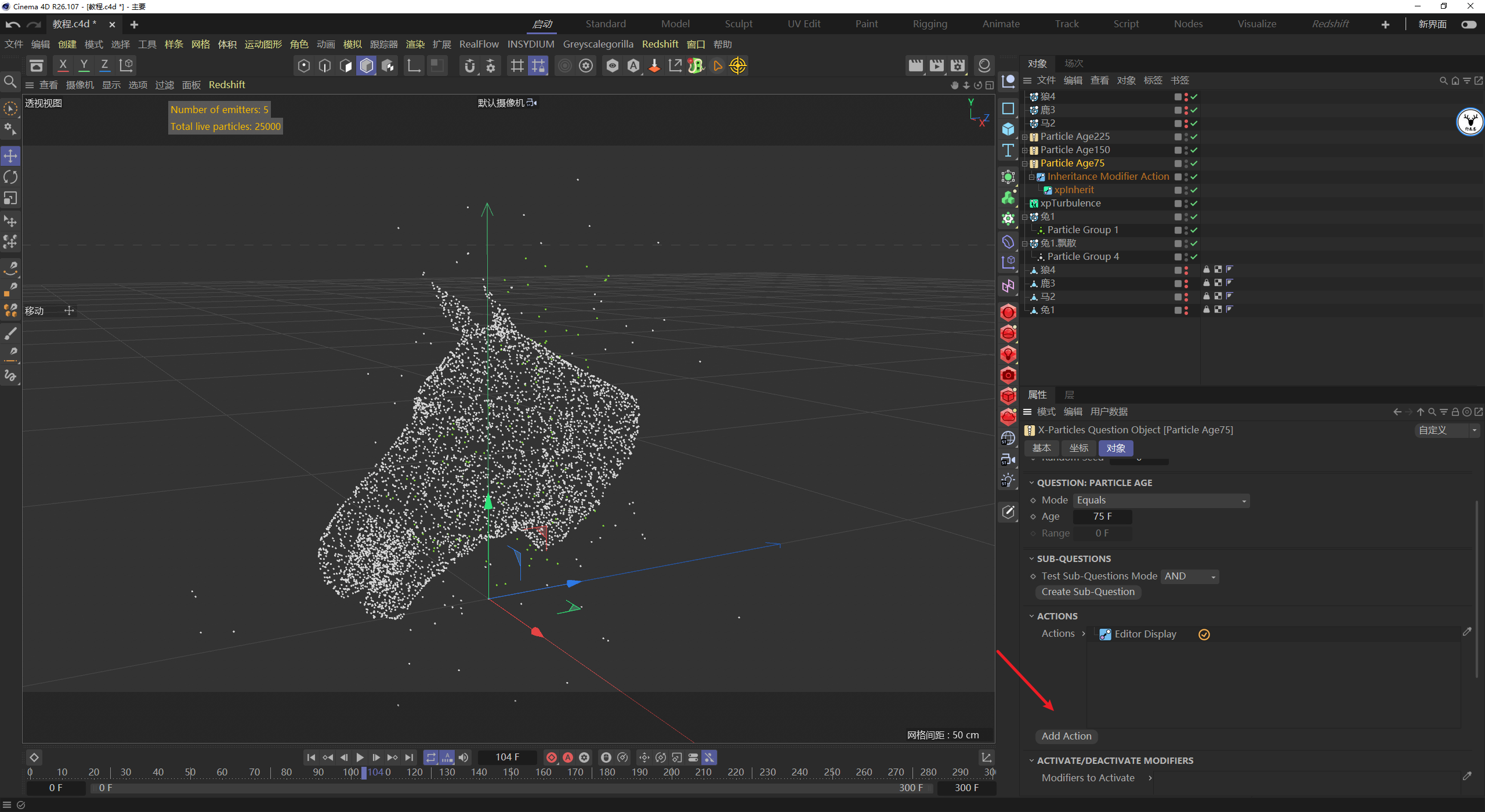Click the Play forward button in timeline
Screen dimensions: 1485x812
click(x=360, y=757)
